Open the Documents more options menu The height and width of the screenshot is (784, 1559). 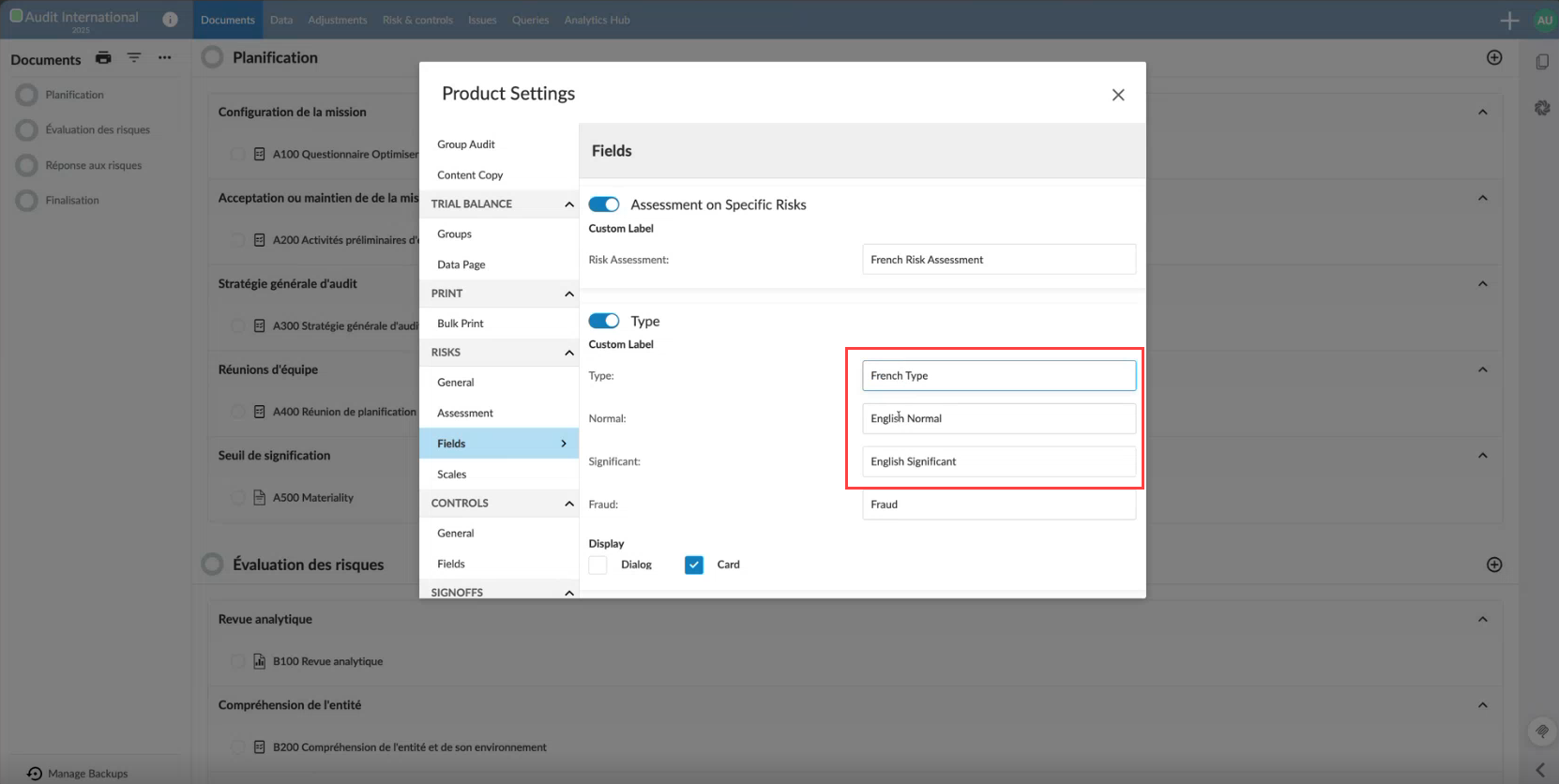(165, 58)
